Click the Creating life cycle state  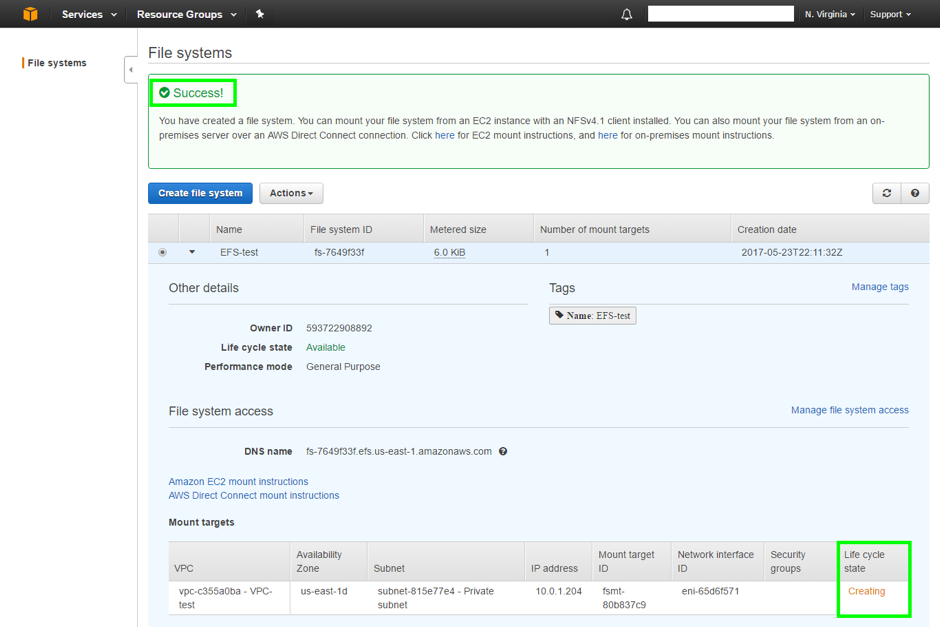866,591
